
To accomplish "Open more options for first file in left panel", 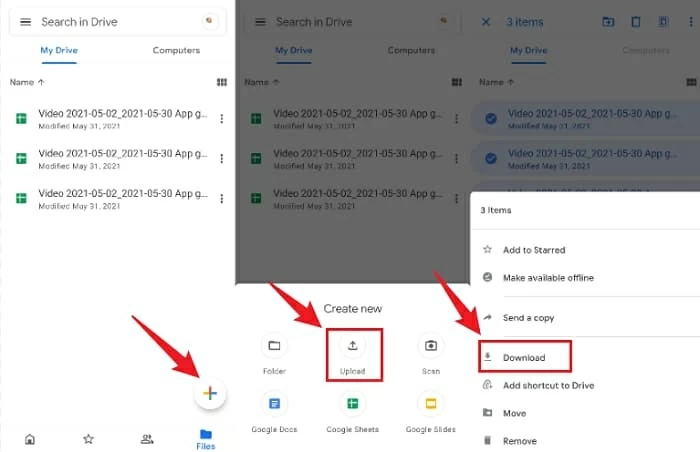I will (221, 119).
